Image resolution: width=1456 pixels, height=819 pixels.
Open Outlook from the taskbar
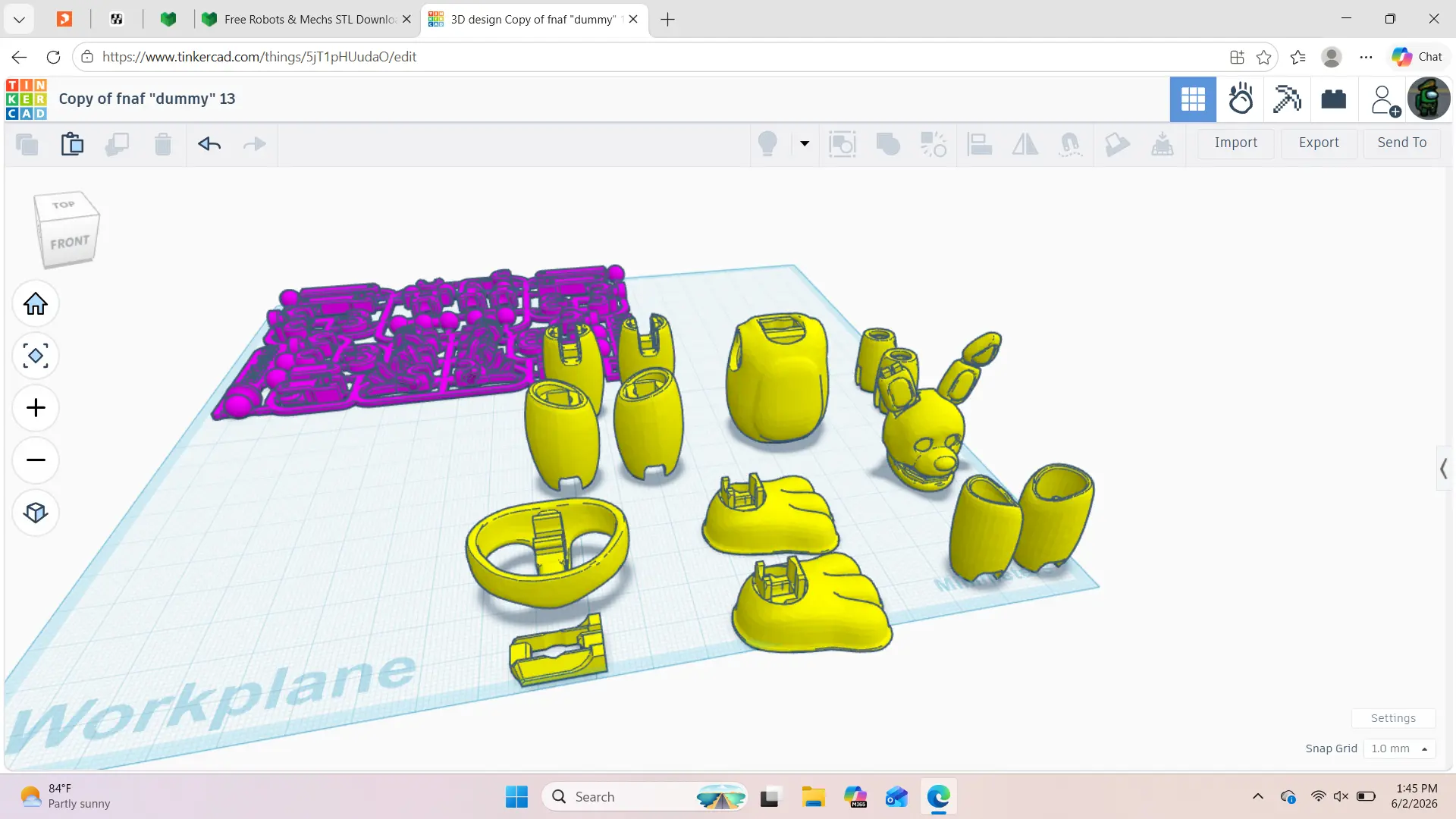(x=896, y=797)
